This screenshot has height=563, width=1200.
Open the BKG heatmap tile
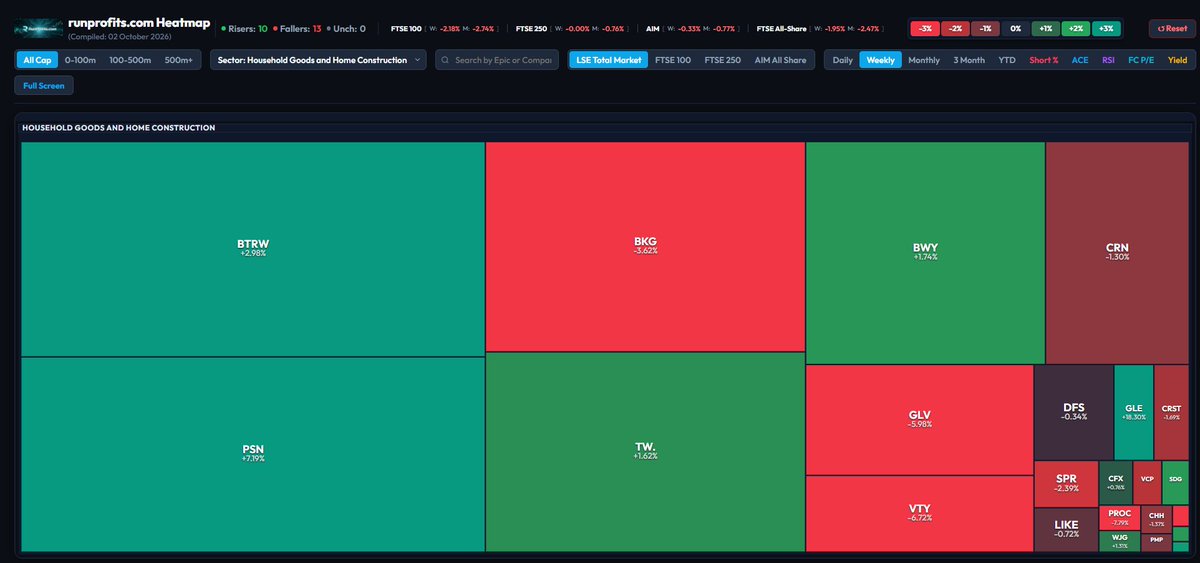click(645, 246)
